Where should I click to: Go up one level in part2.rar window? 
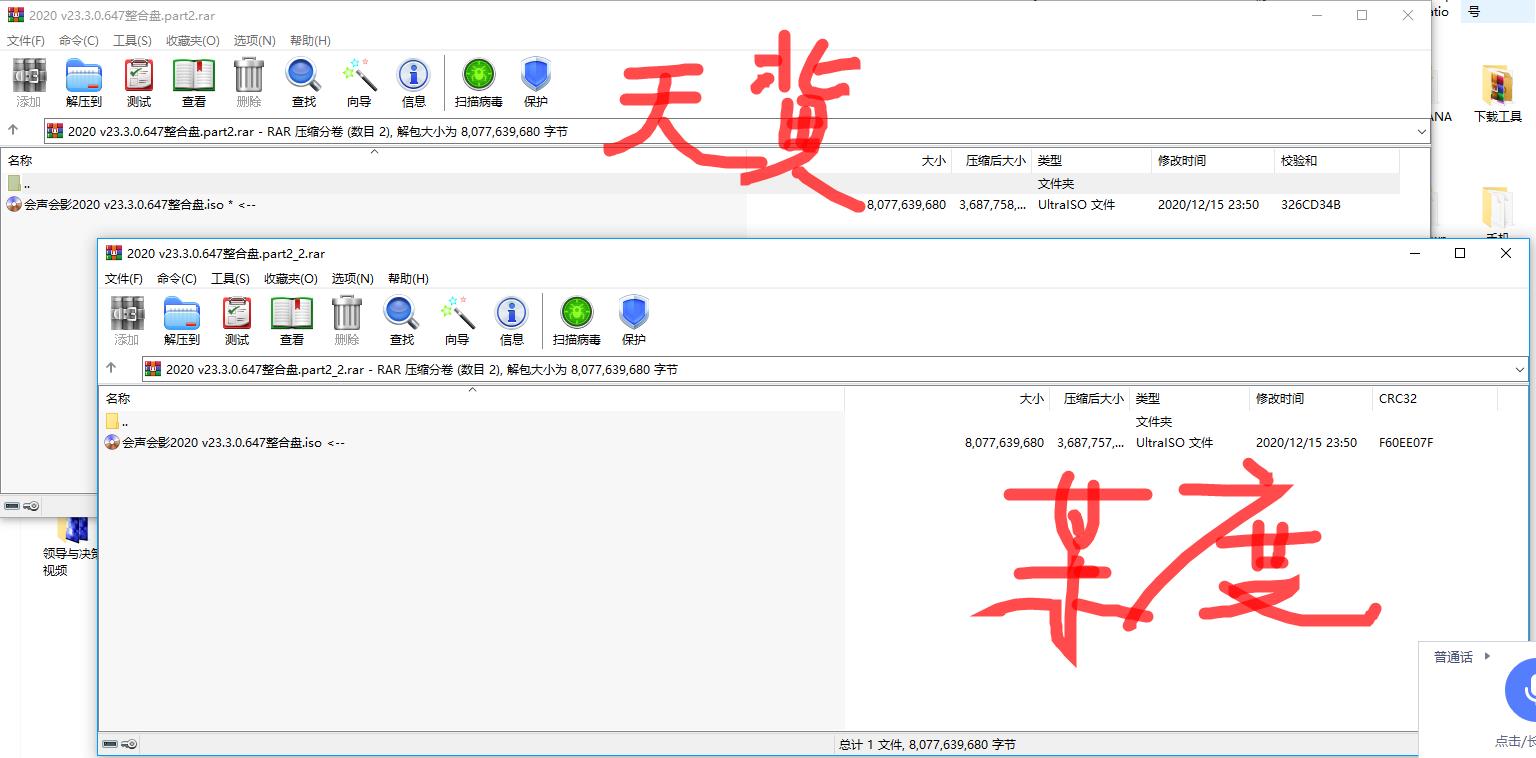pos(13,130)
